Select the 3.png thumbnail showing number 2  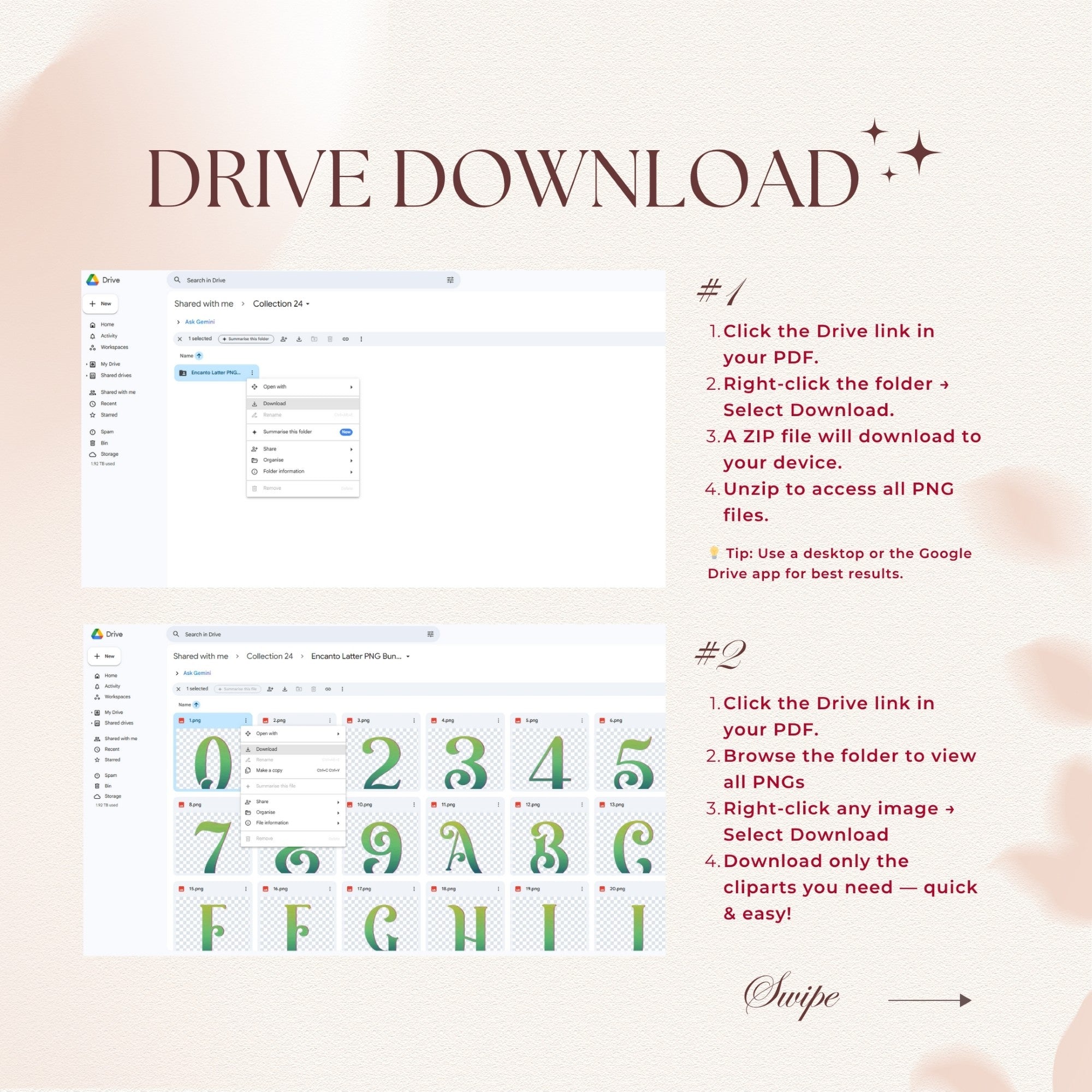[382, 759]
